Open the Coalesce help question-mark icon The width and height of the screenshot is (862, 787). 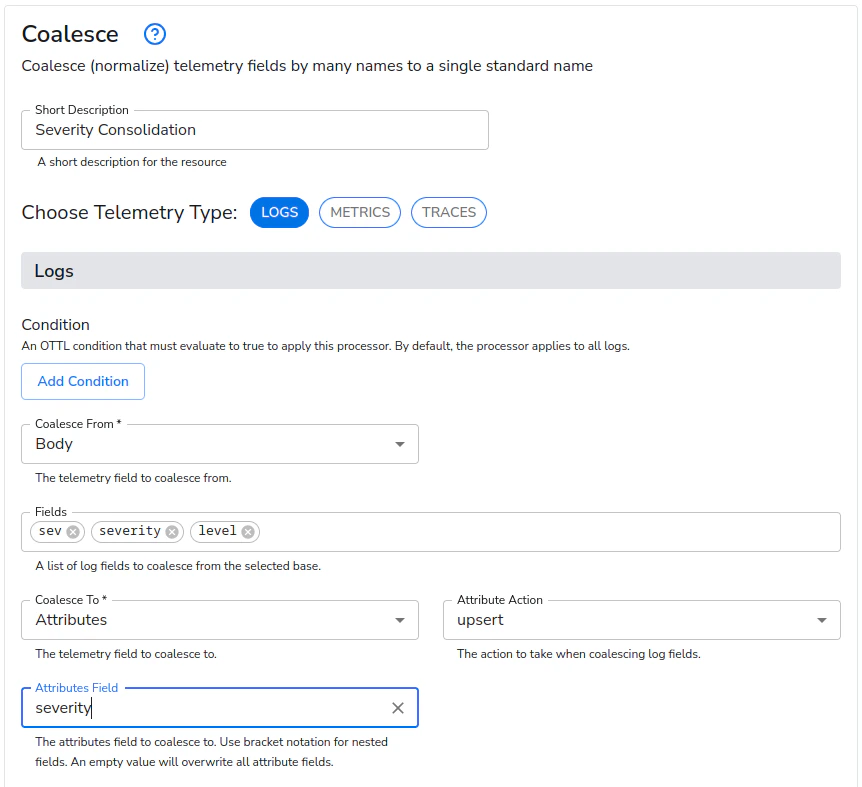point(154,34)
